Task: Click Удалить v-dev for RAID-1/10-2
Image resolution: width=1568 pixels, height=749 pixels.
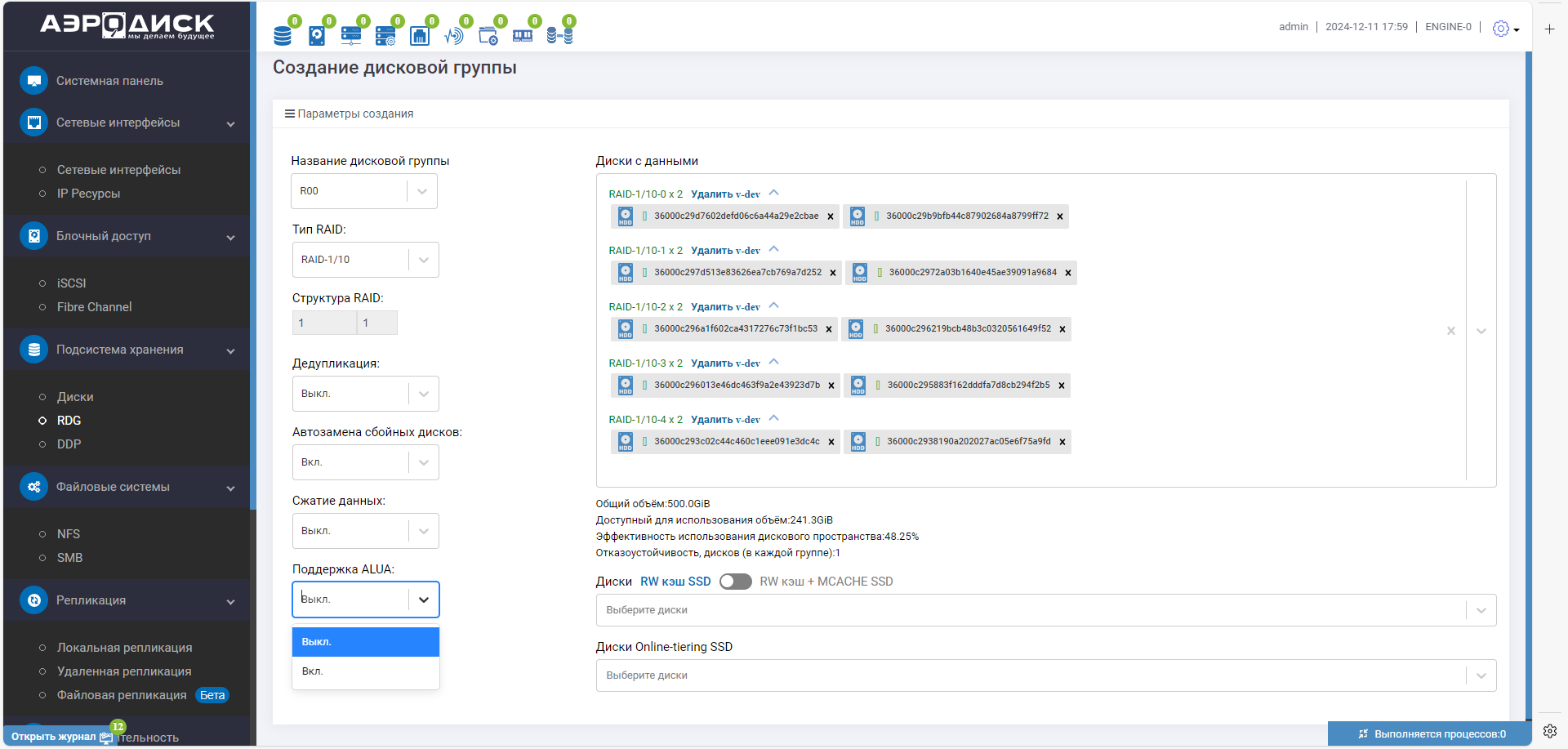Action: coord(725,307)
